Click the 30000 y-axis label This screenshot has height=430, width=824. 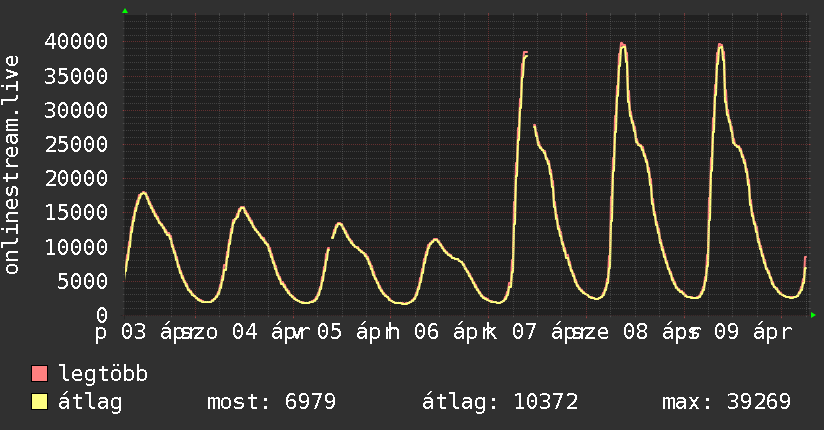(x=76, y=110)
